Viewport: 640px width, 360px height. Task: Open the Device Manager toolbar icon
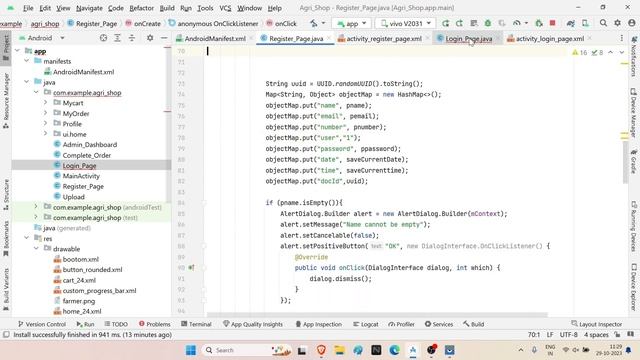(585, 23)
